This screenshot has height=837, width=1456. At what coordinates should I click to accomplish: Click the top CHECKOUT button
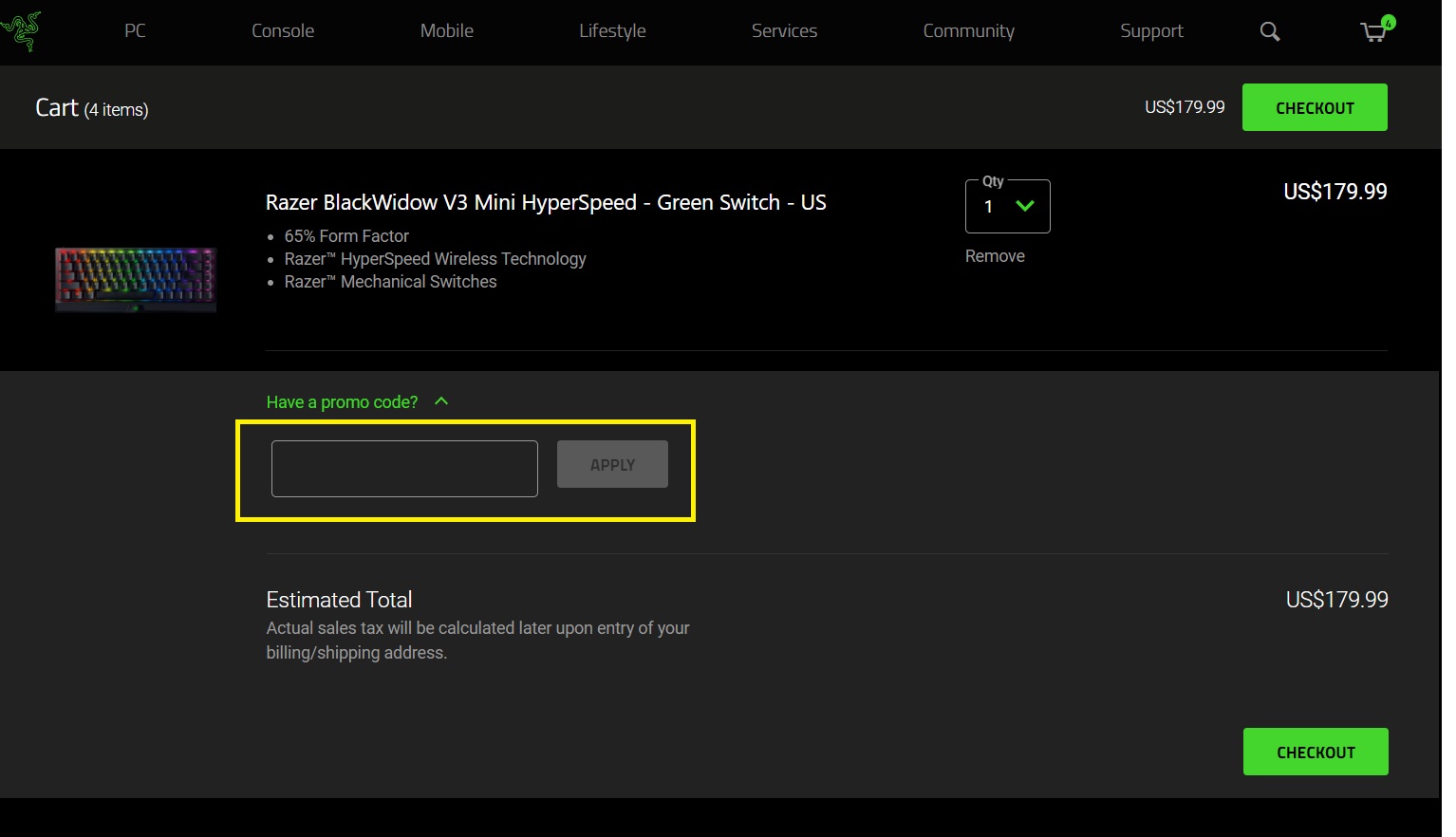coord(1315,107)
